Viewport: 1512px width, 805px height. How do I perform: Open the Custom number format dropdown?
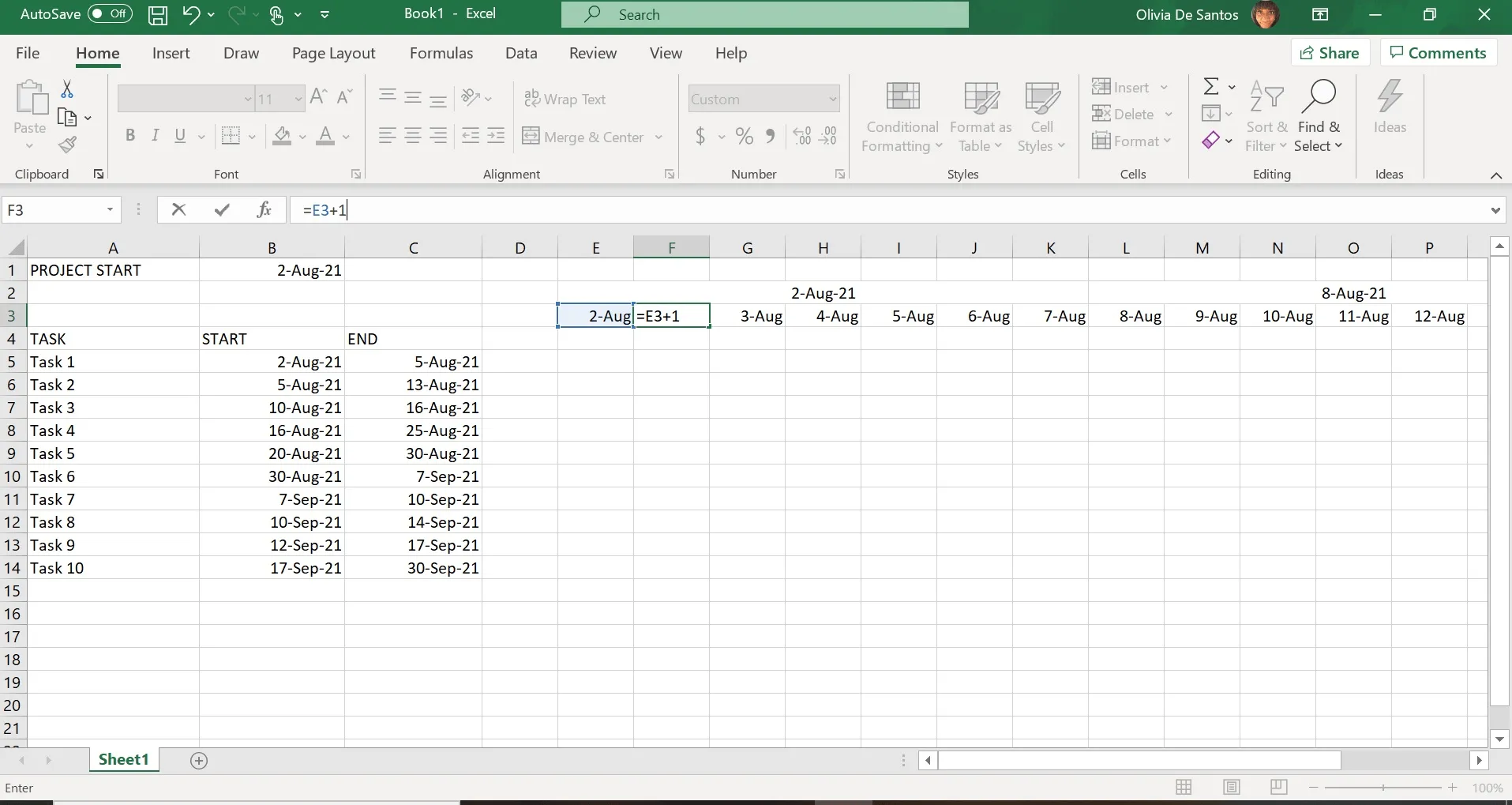(x=834, y=98)
